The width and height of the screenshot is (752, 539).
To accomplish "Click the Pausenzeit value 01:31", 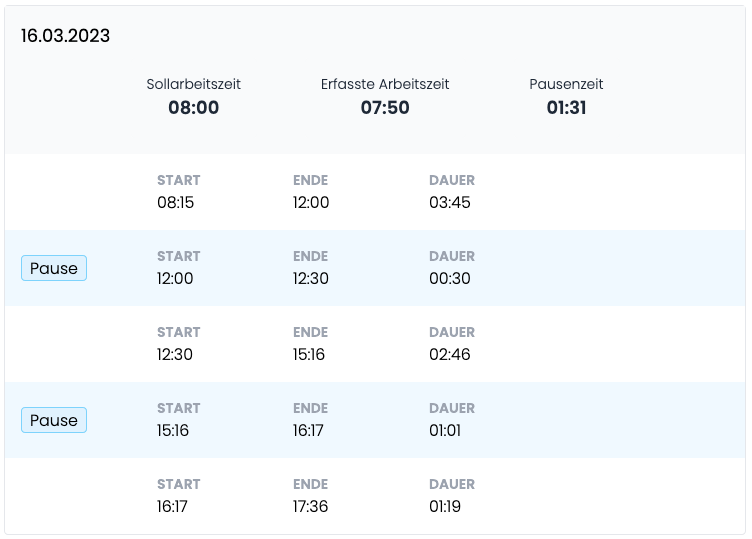I will (x=566, y=107).
